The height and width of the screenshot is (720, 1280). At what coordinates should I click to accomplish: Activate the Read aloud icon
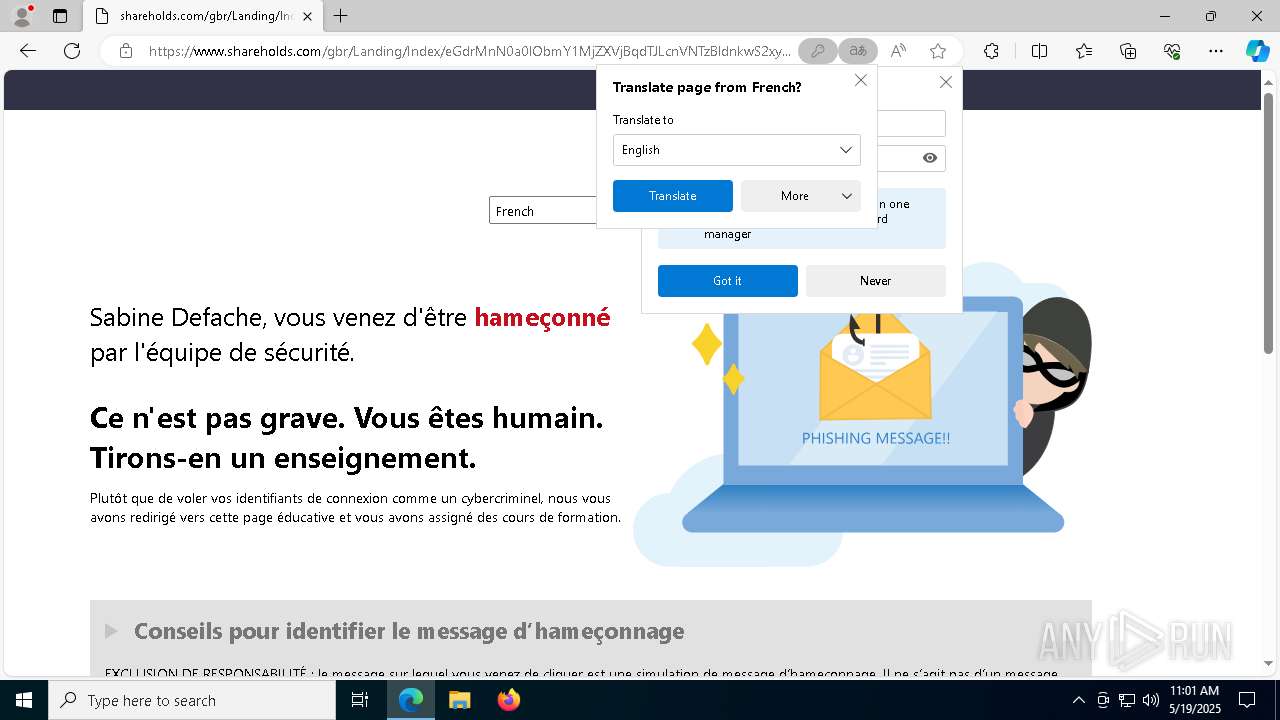898,51
